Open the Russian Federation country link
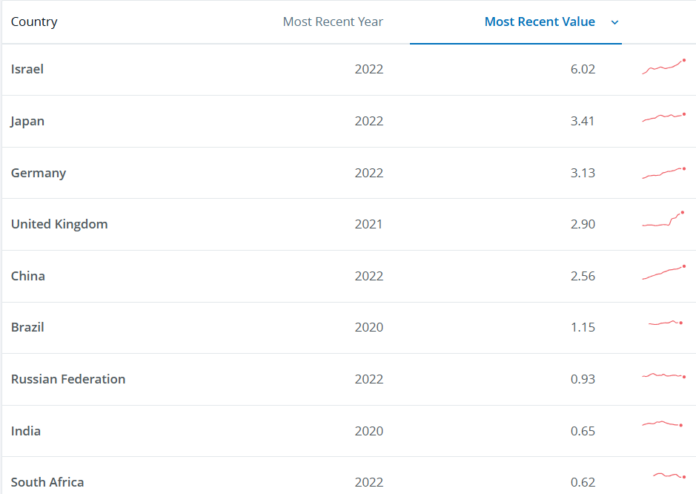 coord(68,379)
